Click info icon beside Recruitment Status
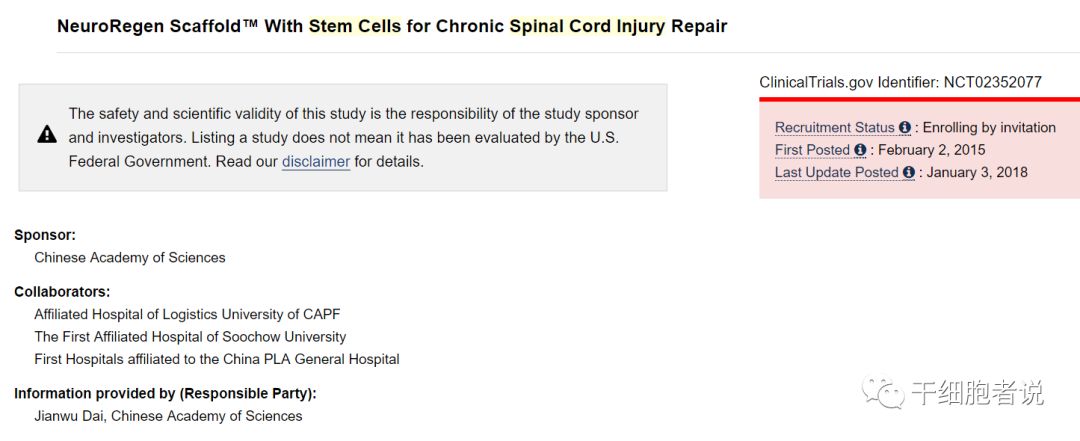The width and height of the screenshot is (1080, 441). (905, 128)
